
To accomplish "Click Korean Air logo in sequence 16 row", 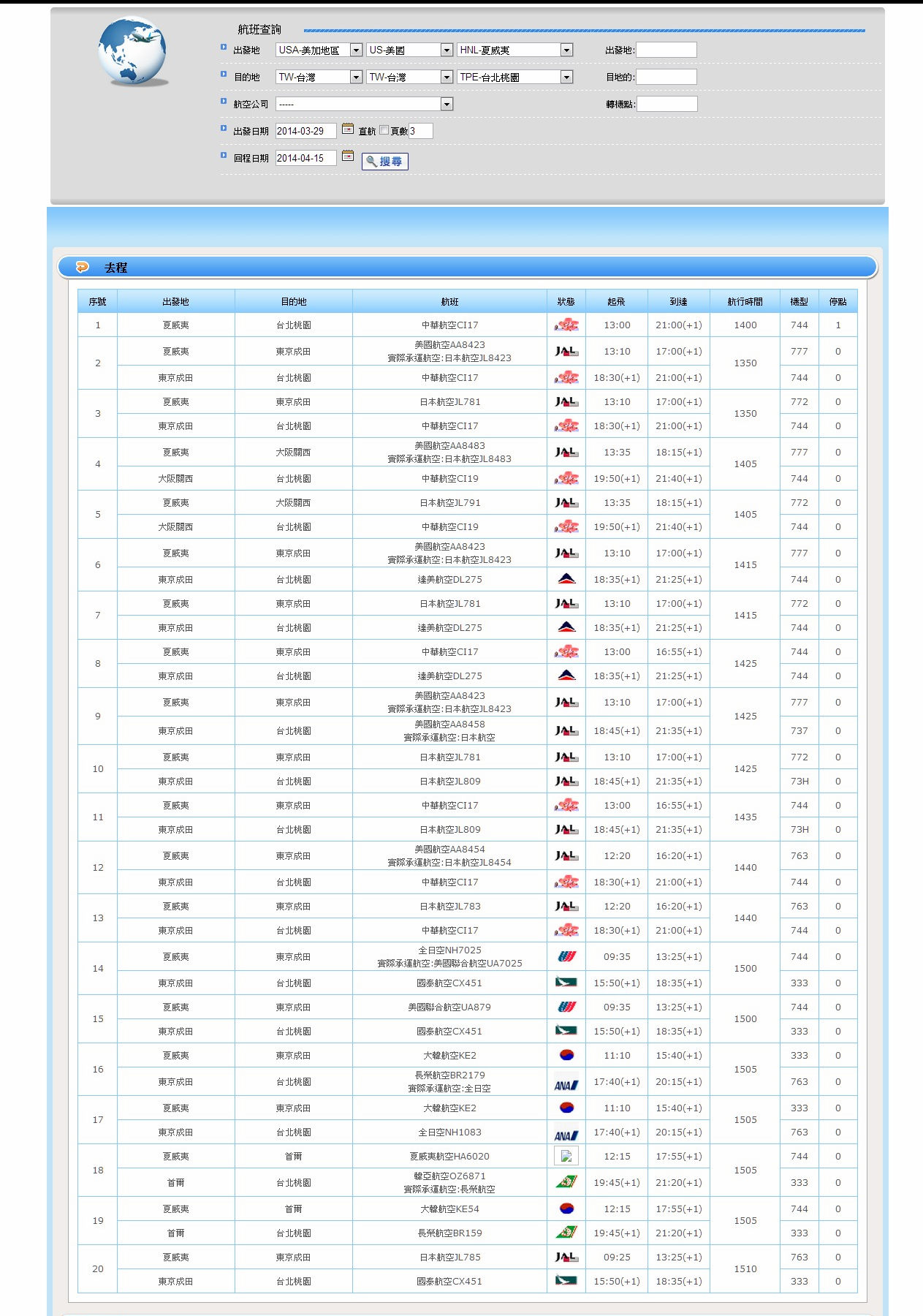I will [566, 1056].
